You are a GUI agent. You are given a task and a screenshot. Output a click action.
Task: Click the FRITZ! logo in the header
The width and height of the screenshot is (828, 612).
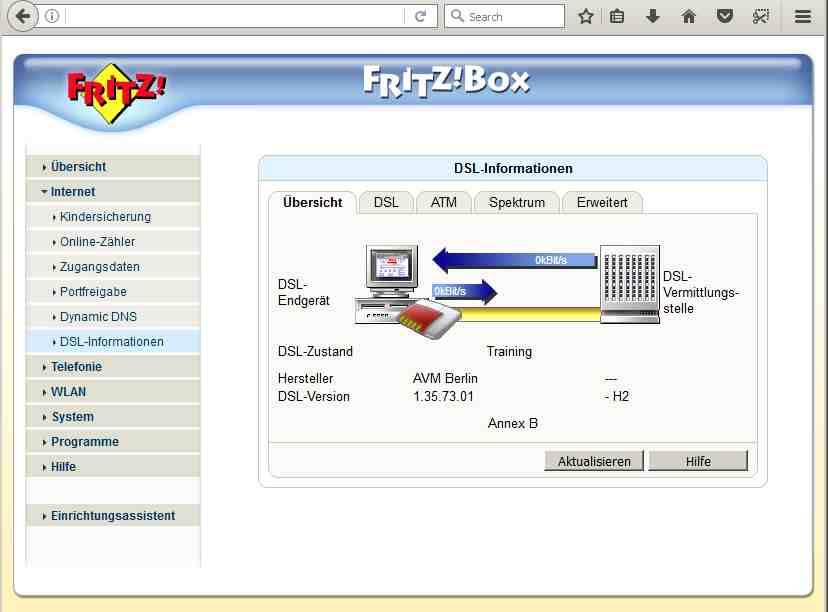[116, 93]
